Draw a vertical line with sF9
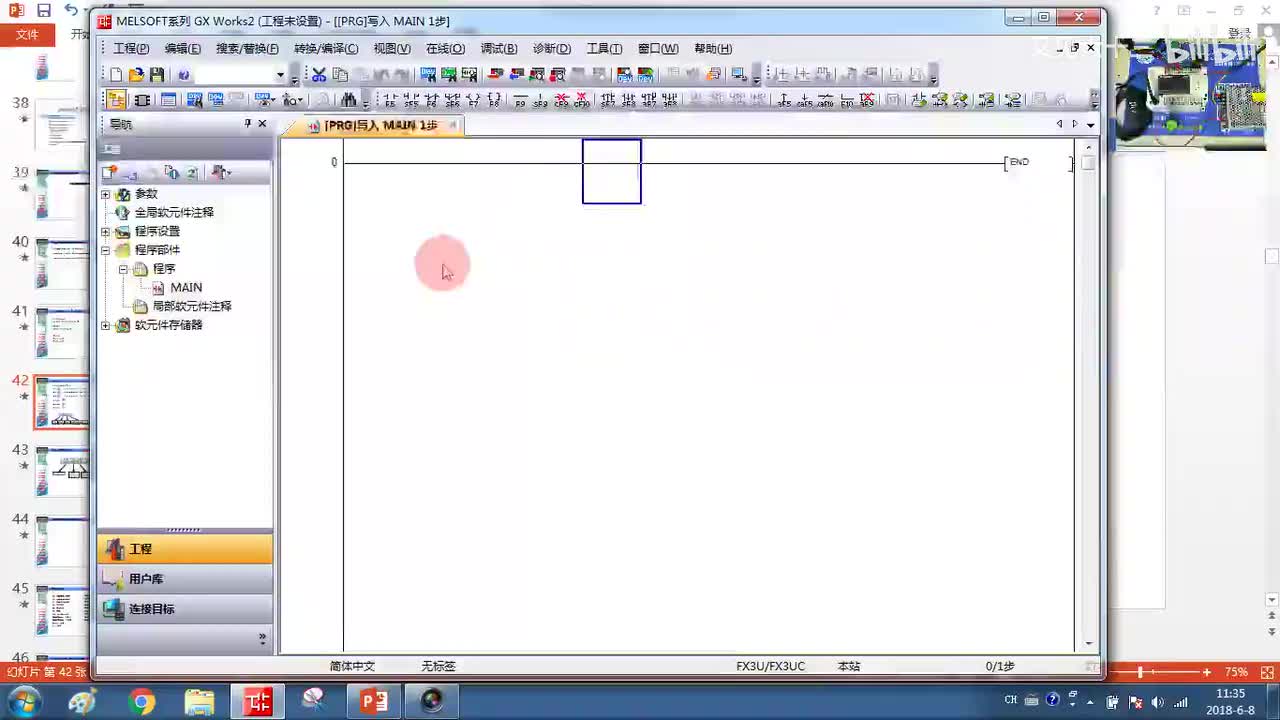This screenshot has height=720, width=1280. tap(541, 101)
